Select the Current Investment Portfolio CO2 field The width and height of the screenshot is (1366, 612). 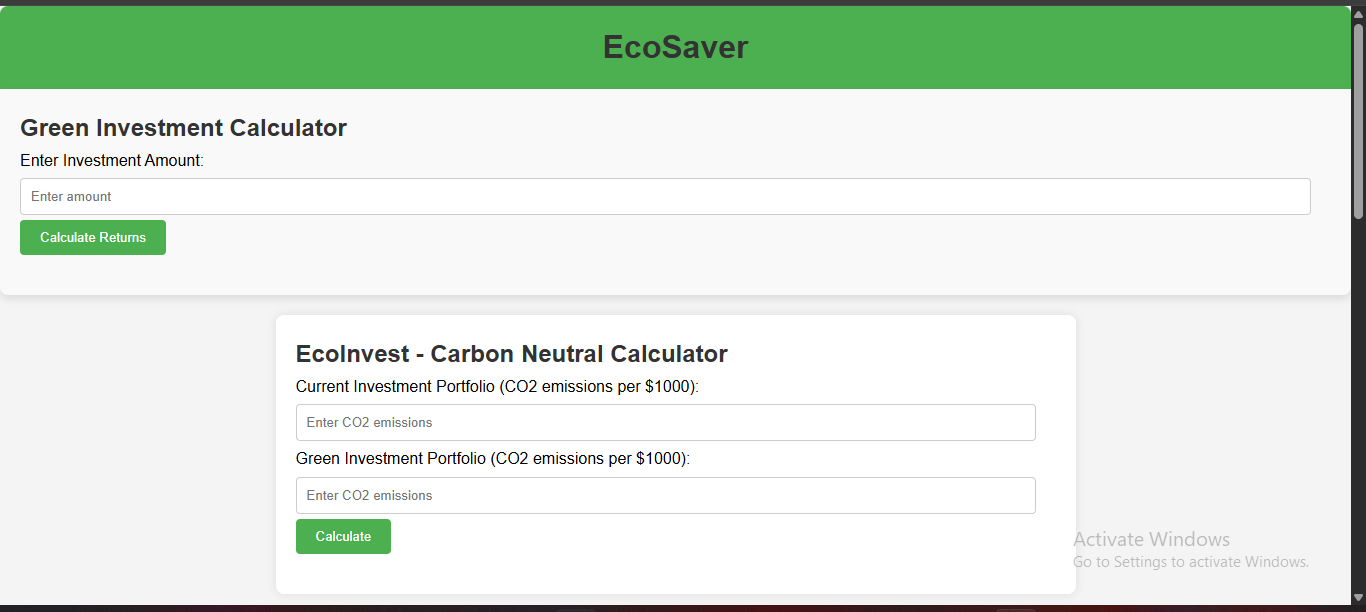coord(665,422)
